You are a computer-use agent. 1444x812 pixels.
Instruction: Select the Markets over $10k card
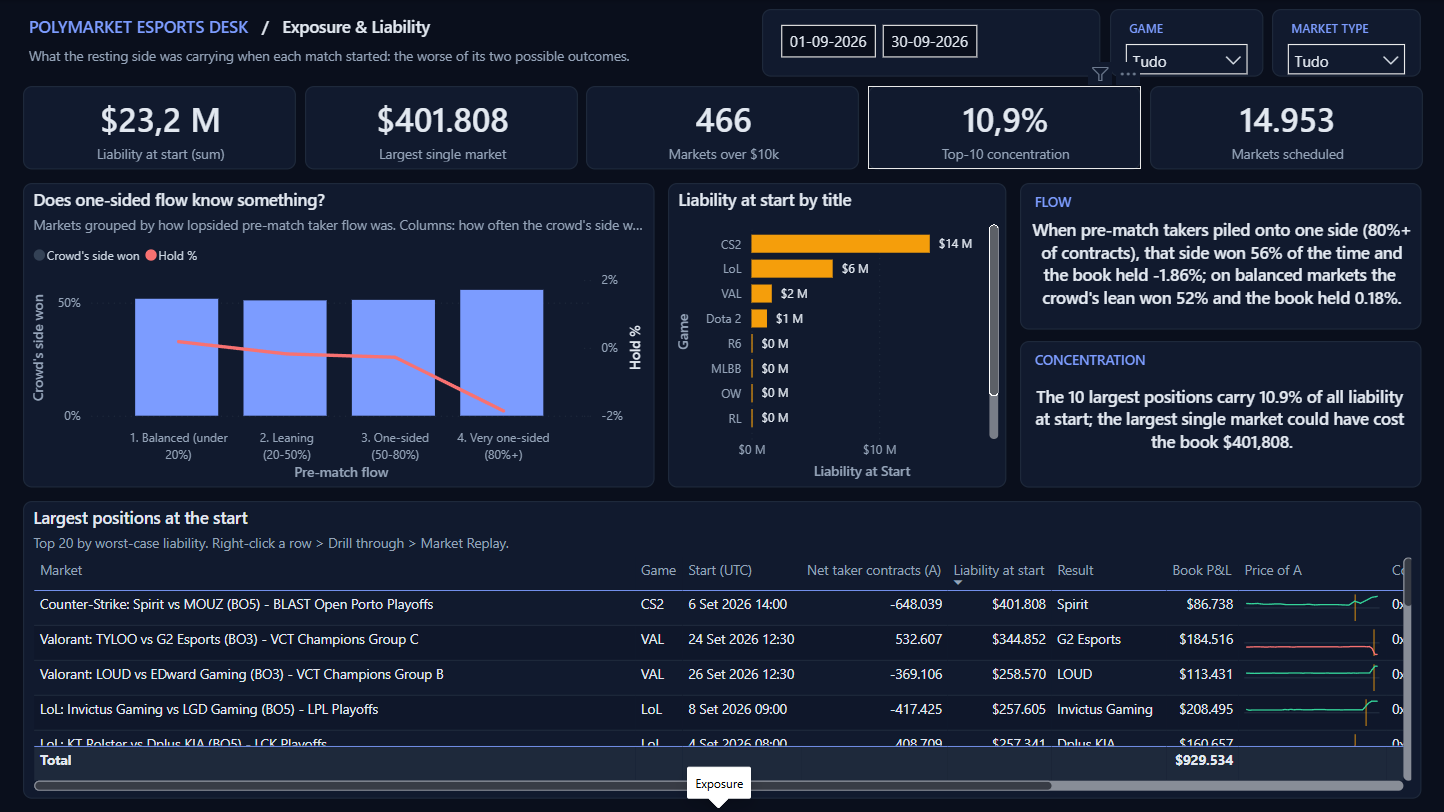pyautogui.click(x=723, y=128)
